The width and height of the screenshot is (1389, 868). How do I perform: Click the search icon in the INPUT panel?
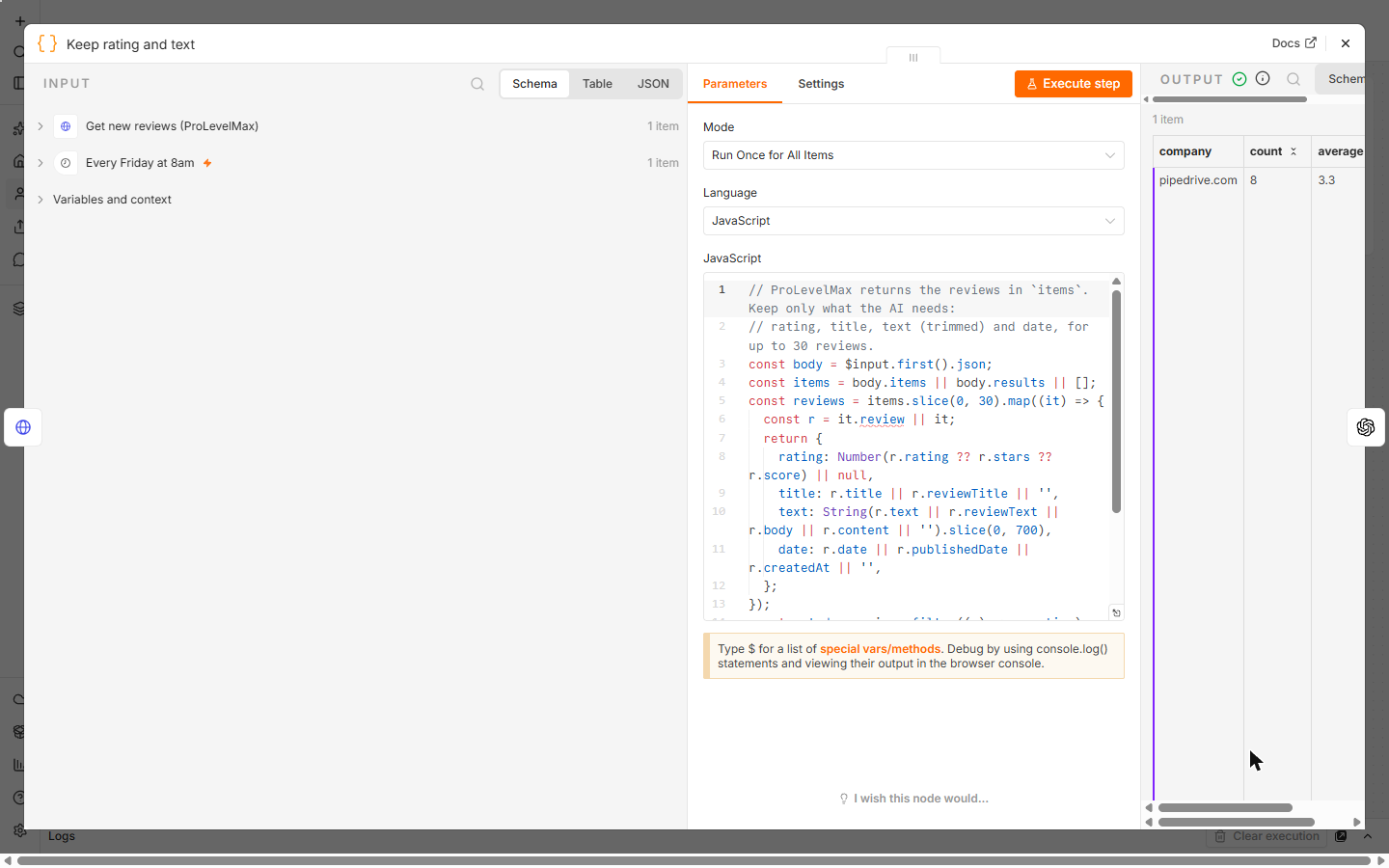coord(478,84)
